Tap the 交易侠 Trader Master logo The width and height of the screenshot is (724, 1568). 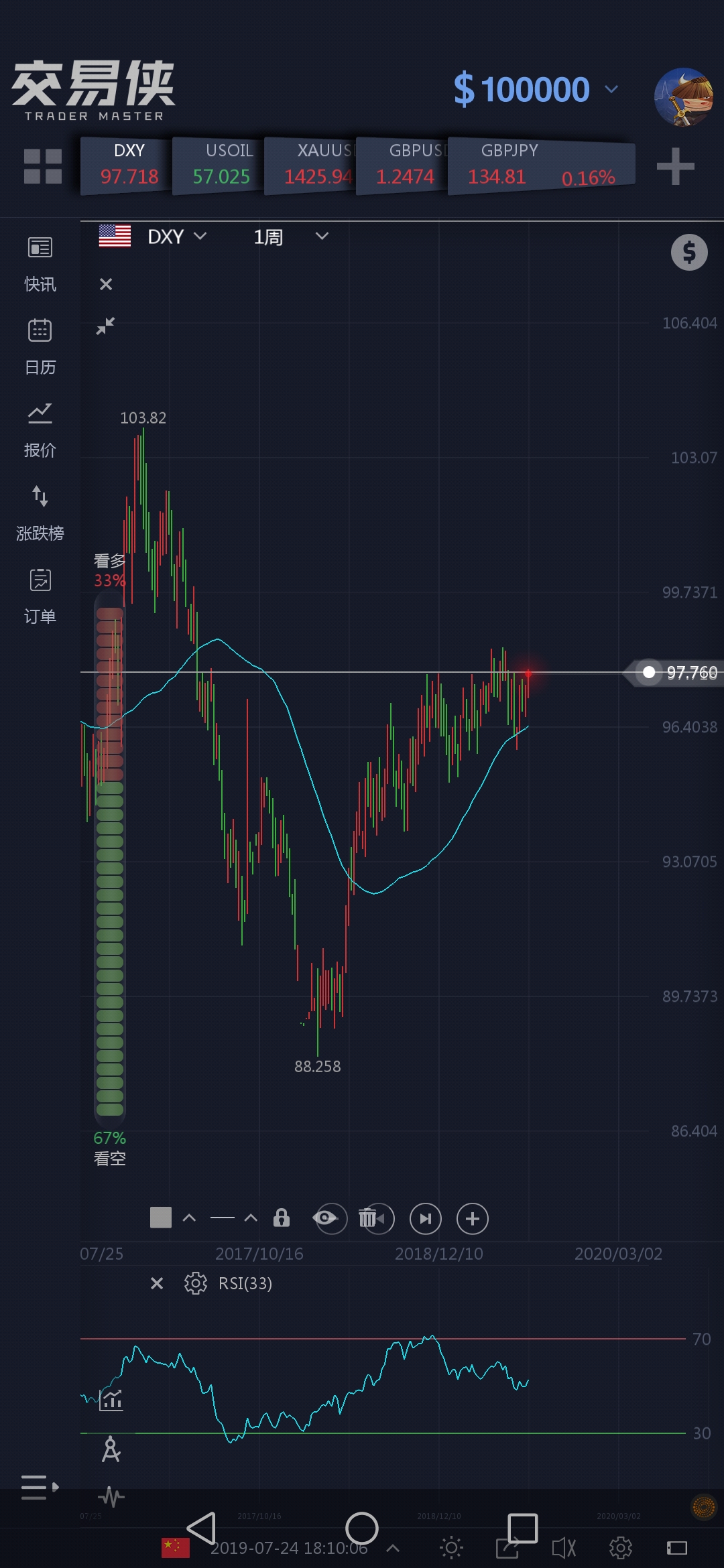point(93,90)
